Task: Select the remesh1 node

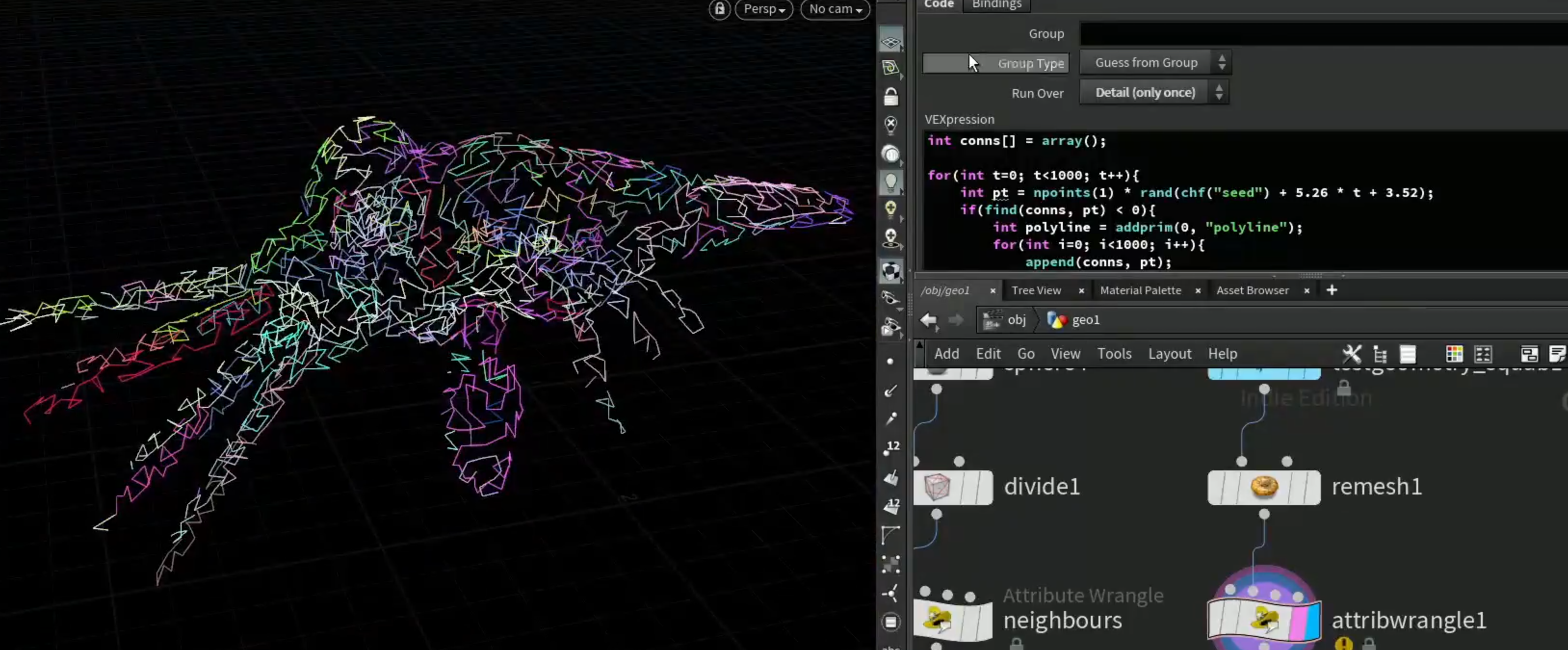Action: [x=1264, y=487]
